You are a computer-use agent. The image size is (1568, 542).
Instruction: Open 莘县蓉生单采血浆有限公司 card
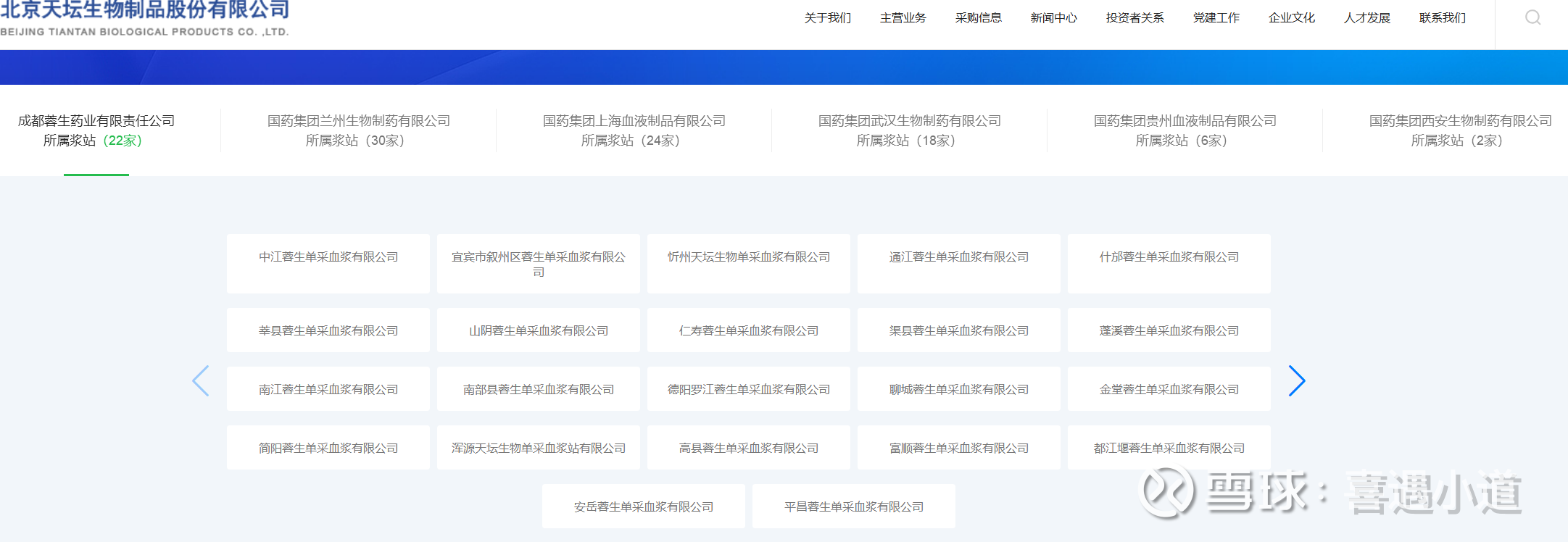coord(328,330)
